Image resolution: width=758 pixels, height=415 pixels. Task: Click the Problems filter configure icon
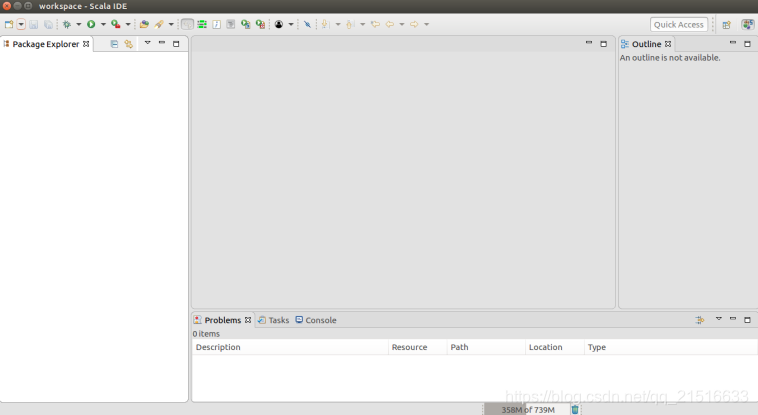[700, 320]
